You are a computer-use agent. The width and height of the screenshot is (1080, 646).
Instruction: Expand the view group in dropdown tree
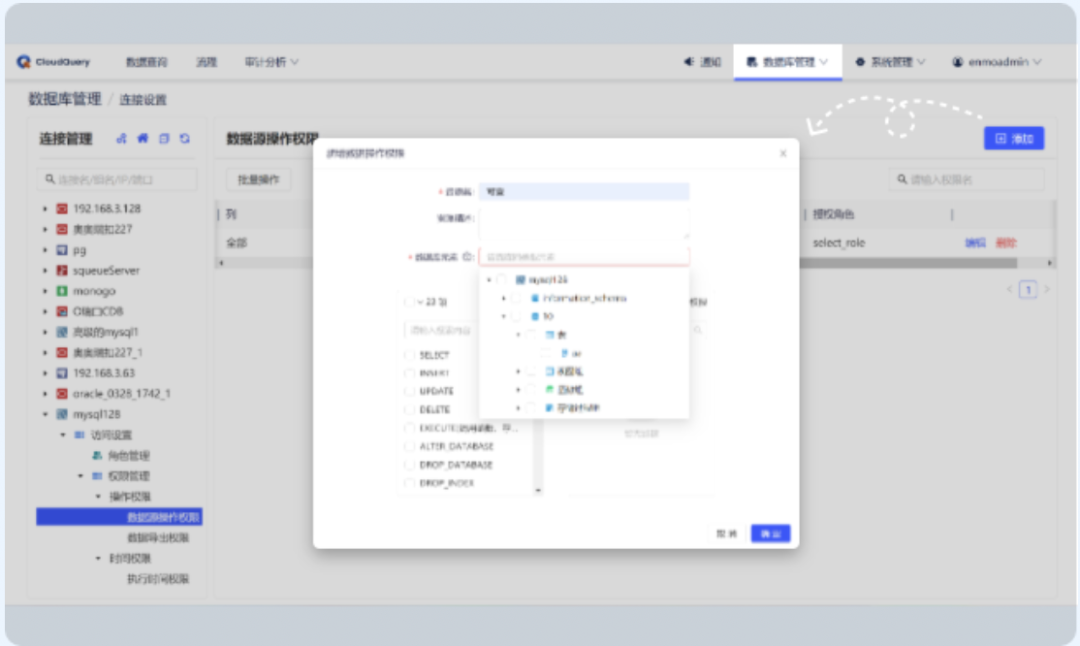pos(518,371)
